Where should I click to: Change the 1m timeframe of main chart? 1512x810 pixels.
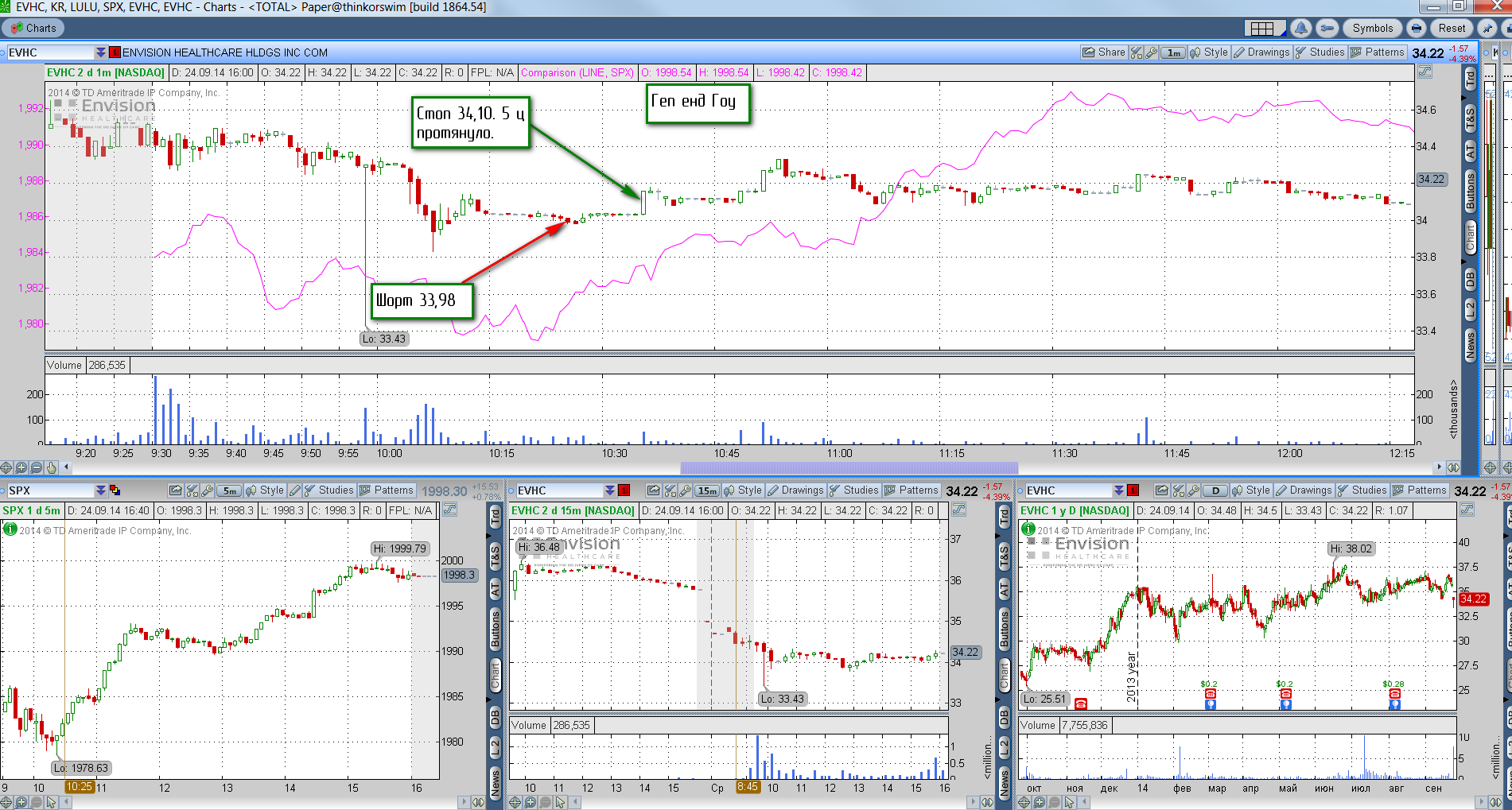[x=1173, y=52]
